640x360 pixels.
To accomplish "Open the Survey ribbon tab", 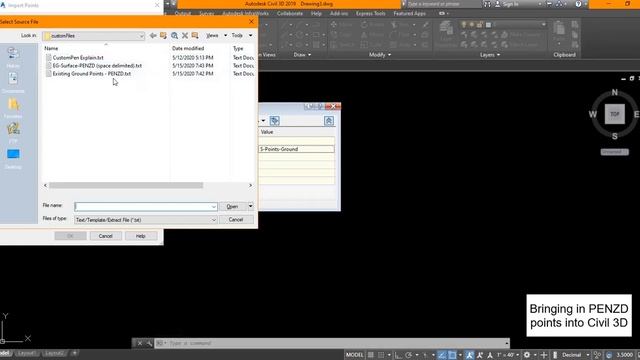I will click(x=207, y=13).
